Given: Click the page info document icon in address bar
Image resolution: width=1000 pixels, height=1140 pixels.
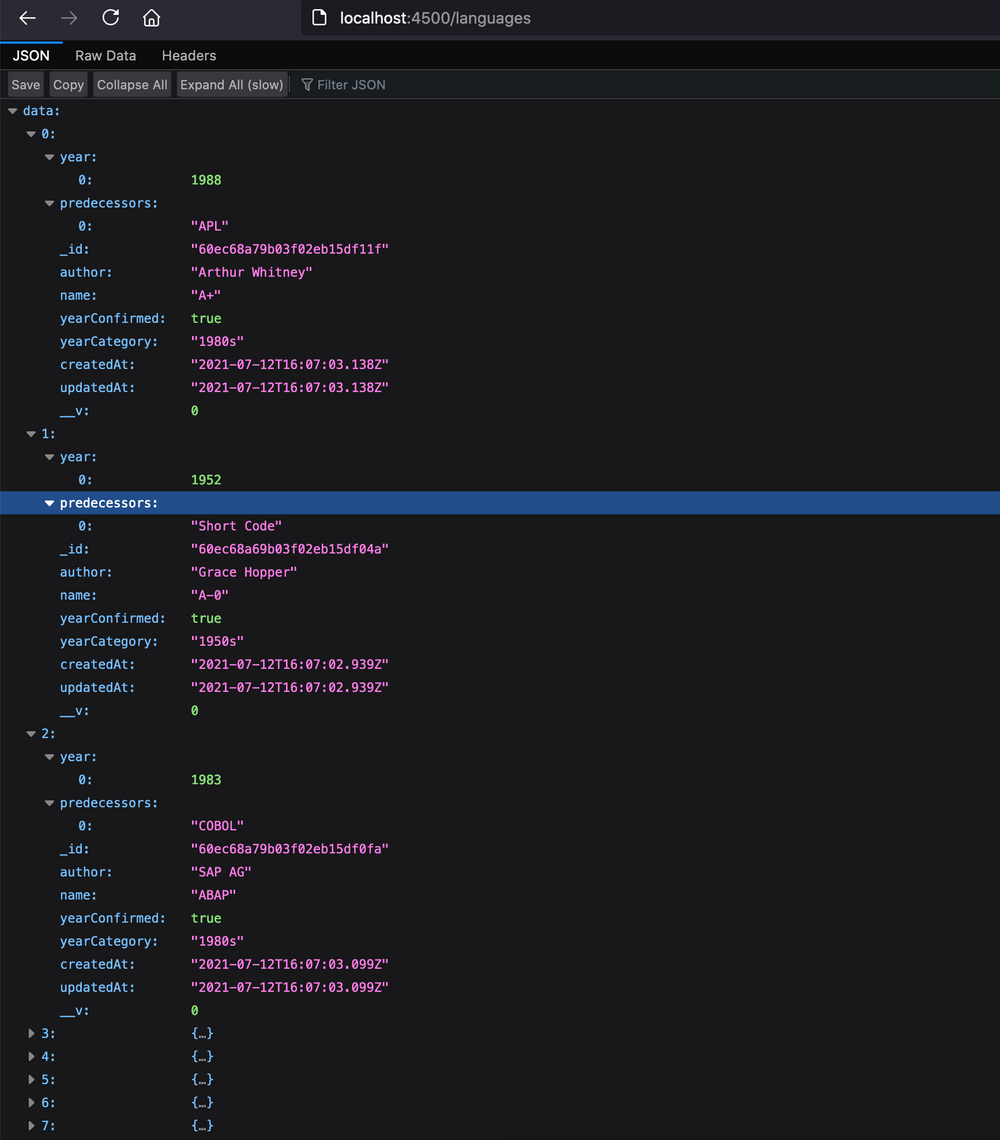Looking at the screenshot, I should pyautogui.click(x=318, y=17).
